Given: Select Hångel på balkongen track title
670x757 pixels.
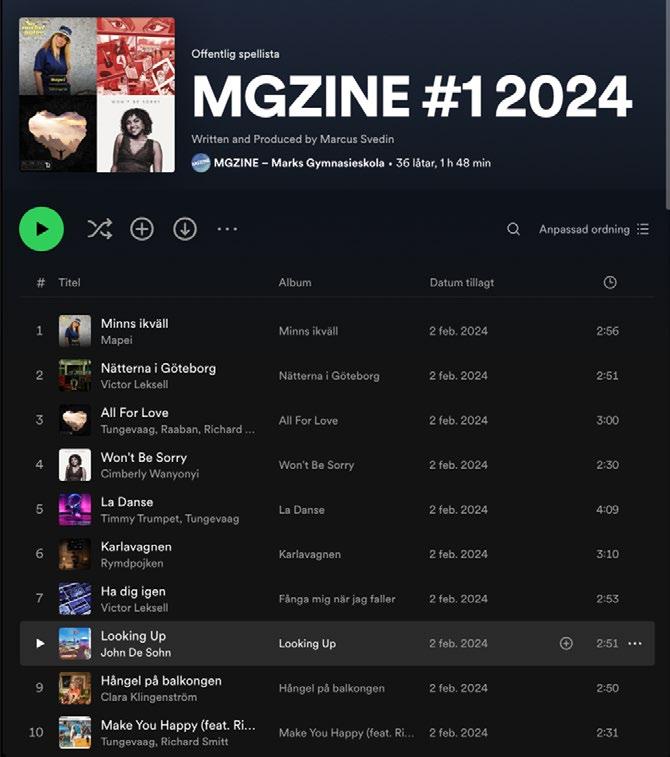Looking at the screenshot, I should coord(161,681).
